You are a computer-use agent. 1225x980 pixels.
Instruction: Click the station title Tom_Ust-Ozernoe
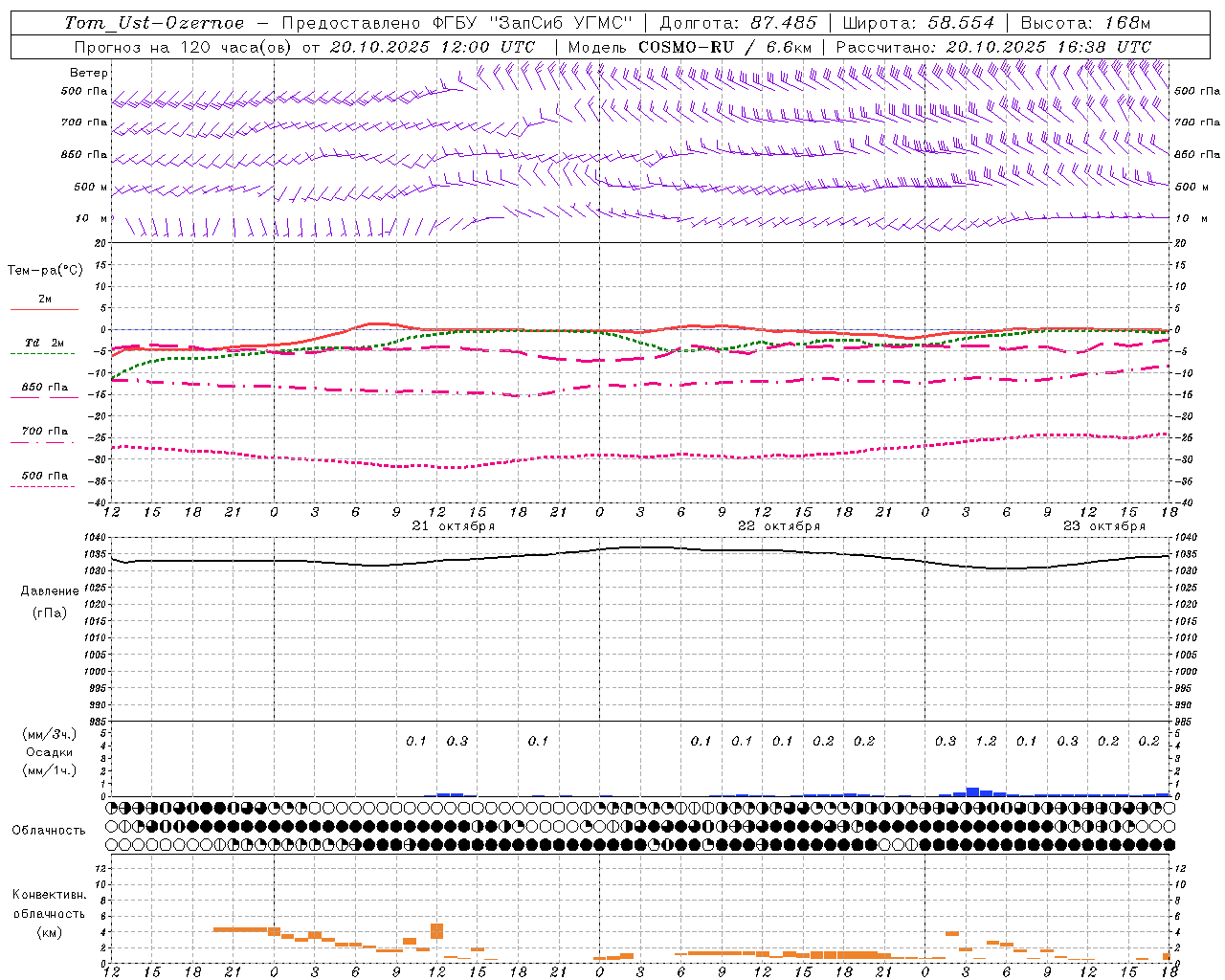tap(154, 23)
